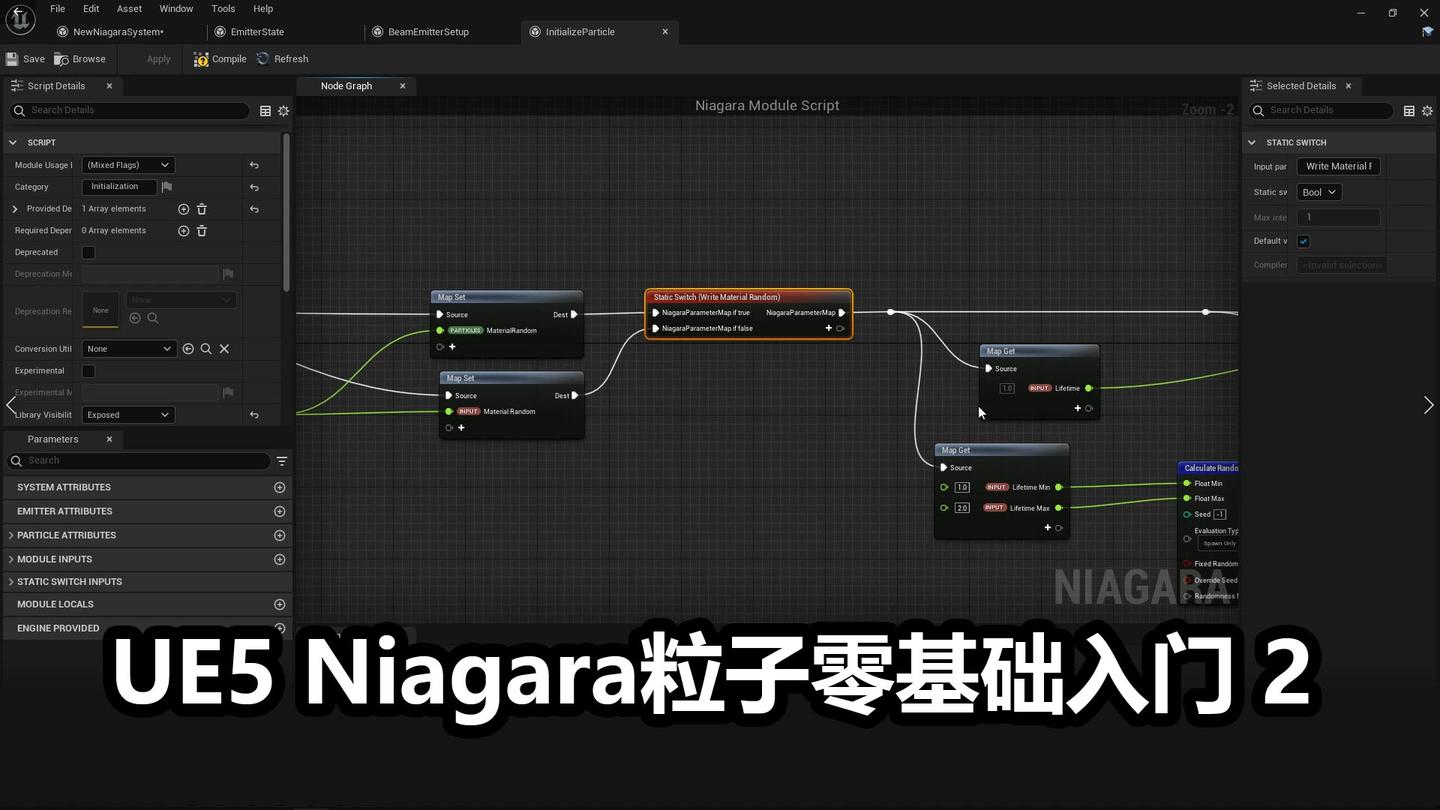Screen dimensions: 1440x810
Task: Expand STATIC SWITCH INPUTS category
Action: tap(11, 582)
